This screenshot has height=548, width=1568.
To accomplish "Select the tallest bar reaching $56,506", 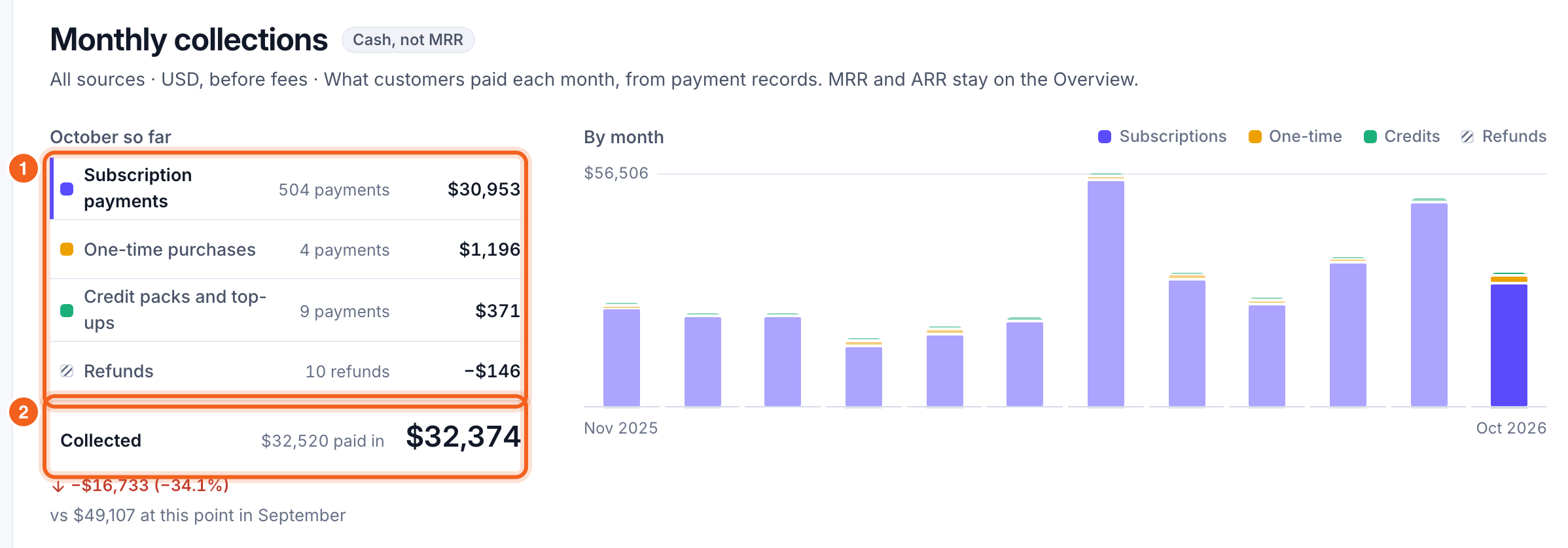I will (x=1105, y=290).
